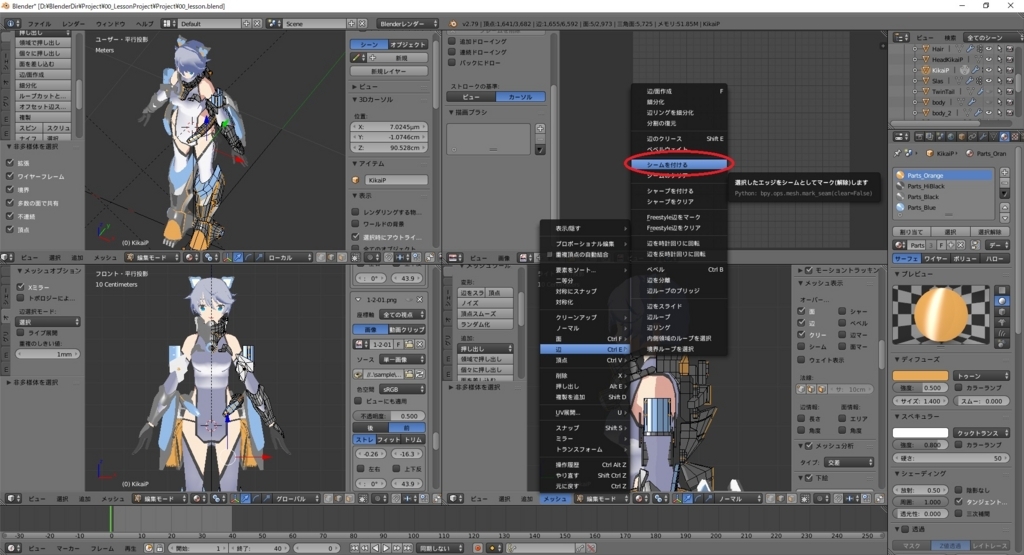Toggle the ワイヤーフレーム checkbox
The image size is (1024, 555).
[10, 176]
